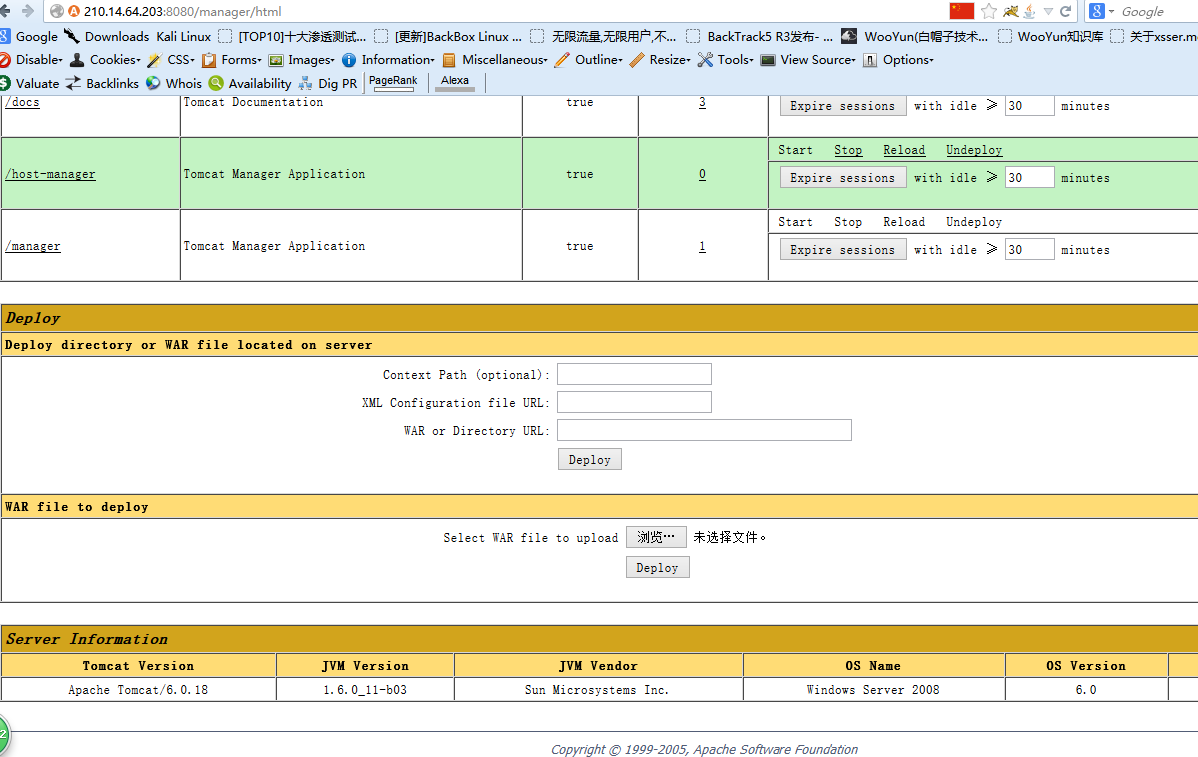1198x757 pixels.
Task: Undeploy the /host-manager application
Action: point(974,150)
